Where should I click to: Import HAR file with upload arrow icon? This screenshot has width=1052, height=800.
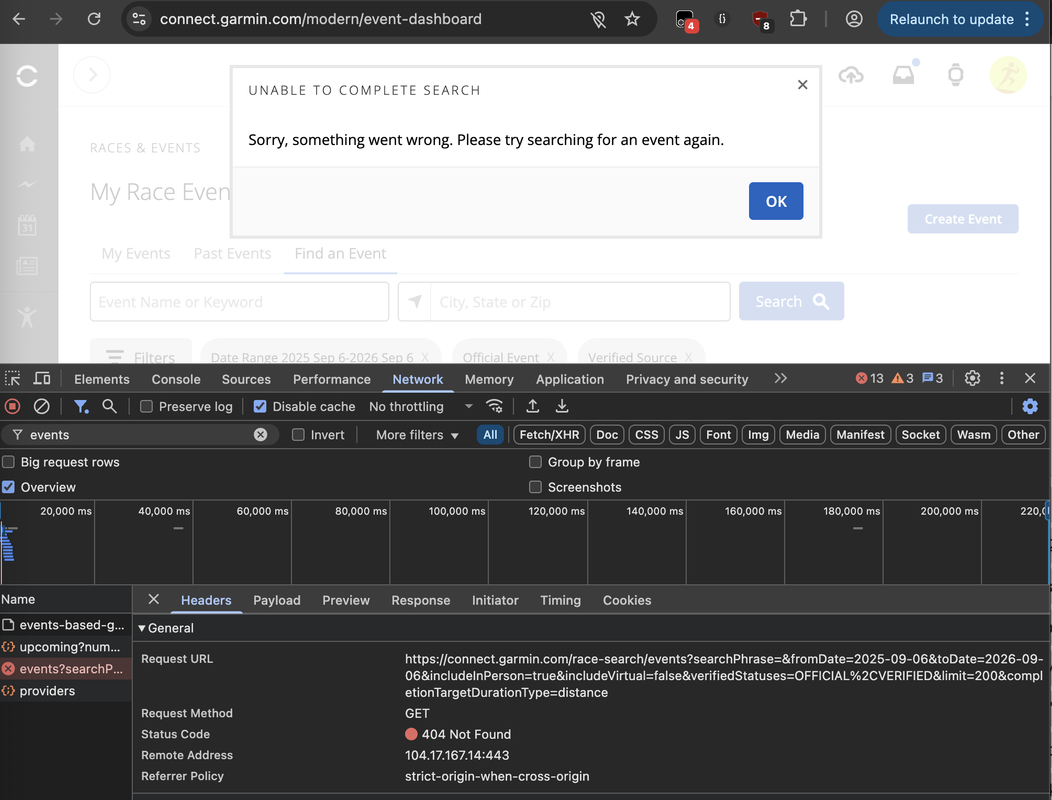click(x=532, y=406)
